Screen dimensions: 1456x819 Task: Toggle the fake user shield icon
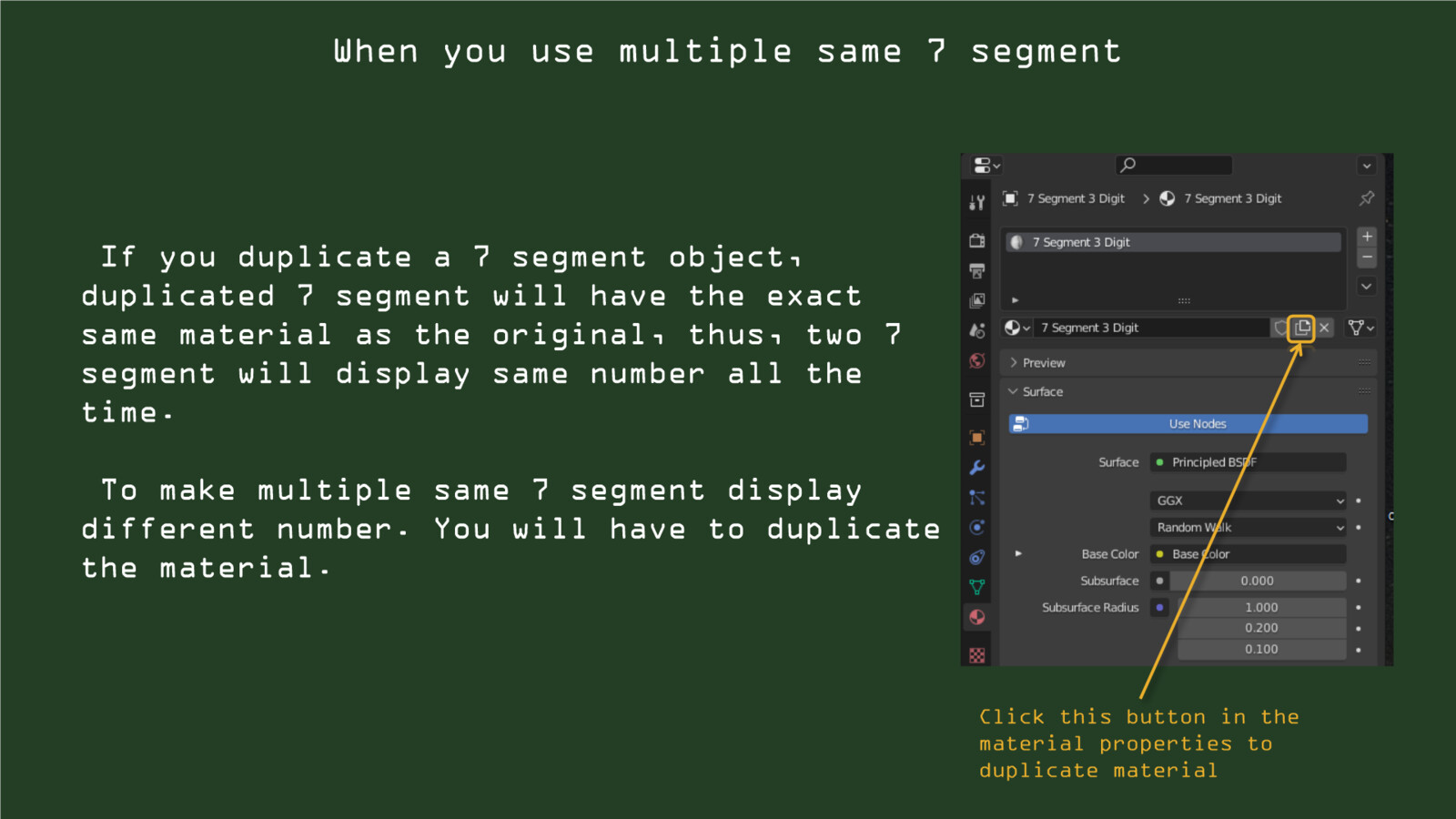[1281, 328]
